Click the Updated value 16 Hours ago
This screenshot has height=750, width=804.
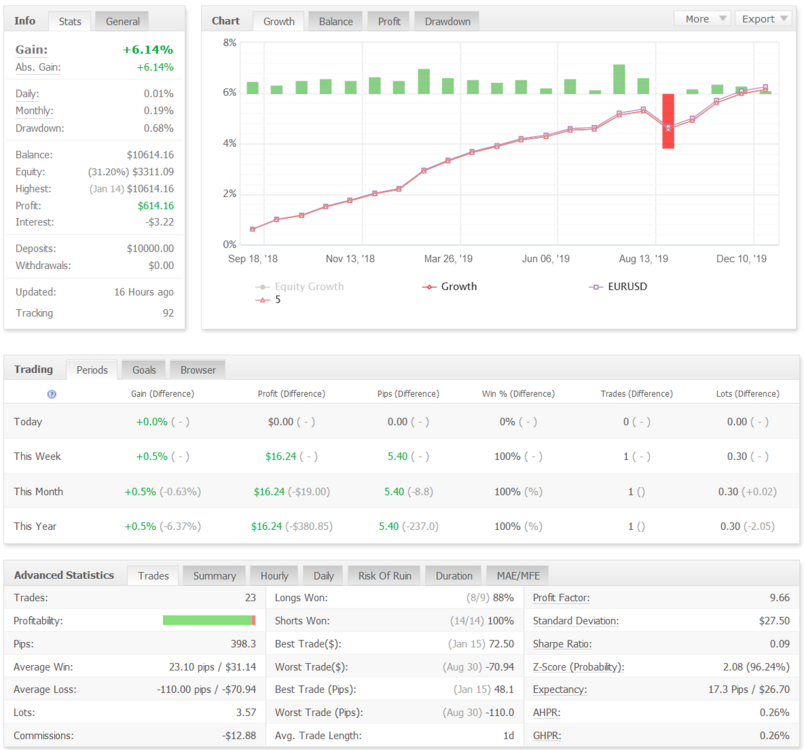point(144,292)
